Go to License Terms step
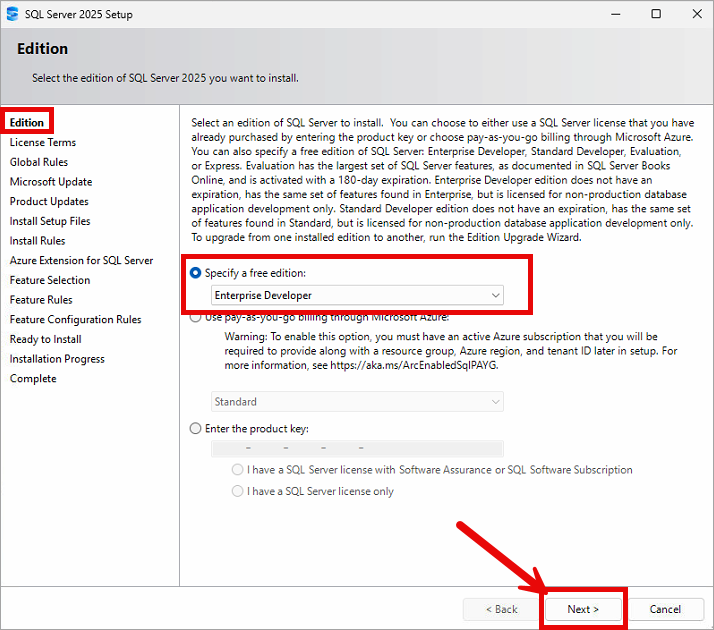This screenshot has height=630, width=714. 43,142
